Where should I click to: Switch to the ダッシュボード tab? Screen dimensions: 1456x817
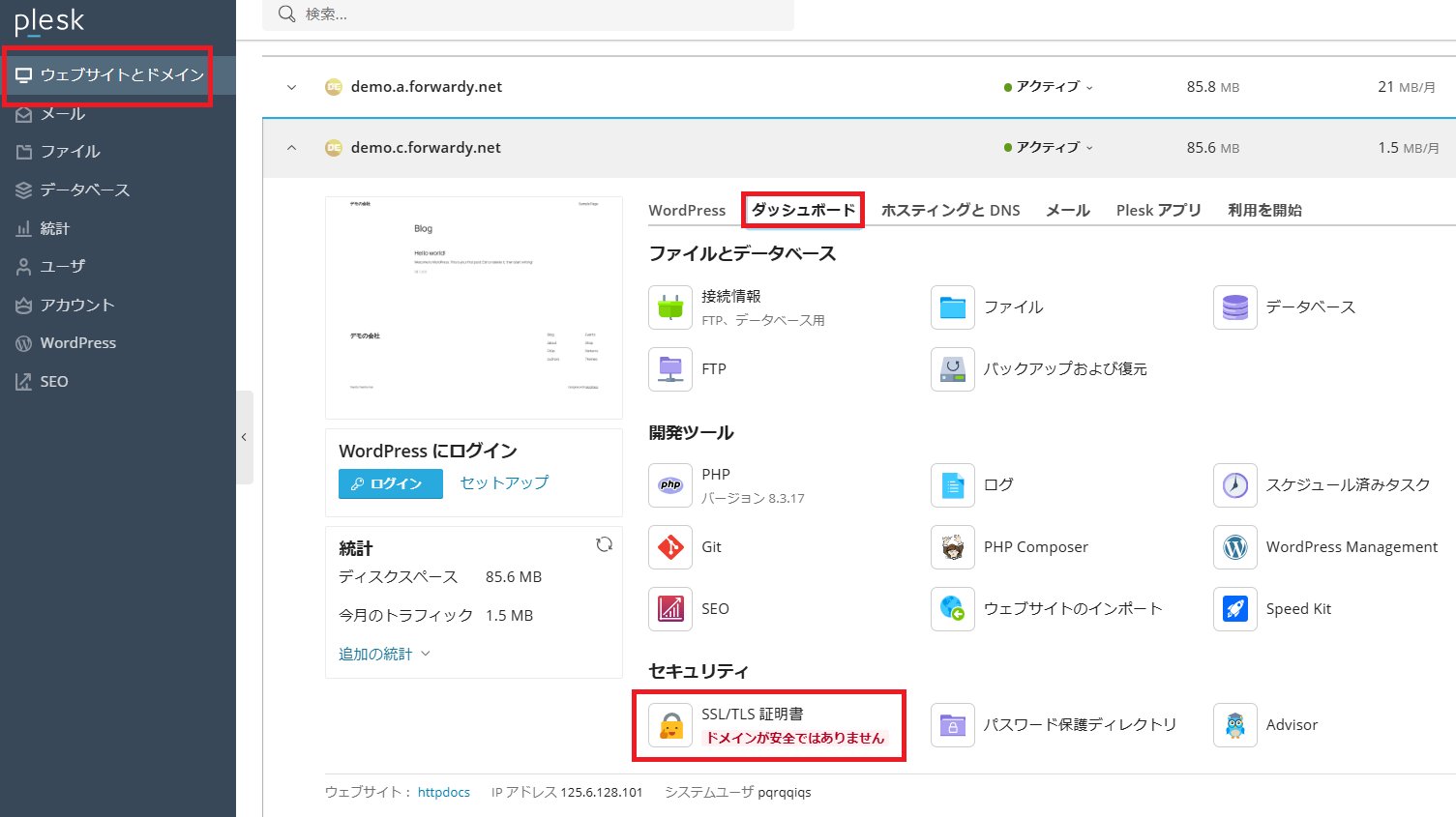[804, 211]
